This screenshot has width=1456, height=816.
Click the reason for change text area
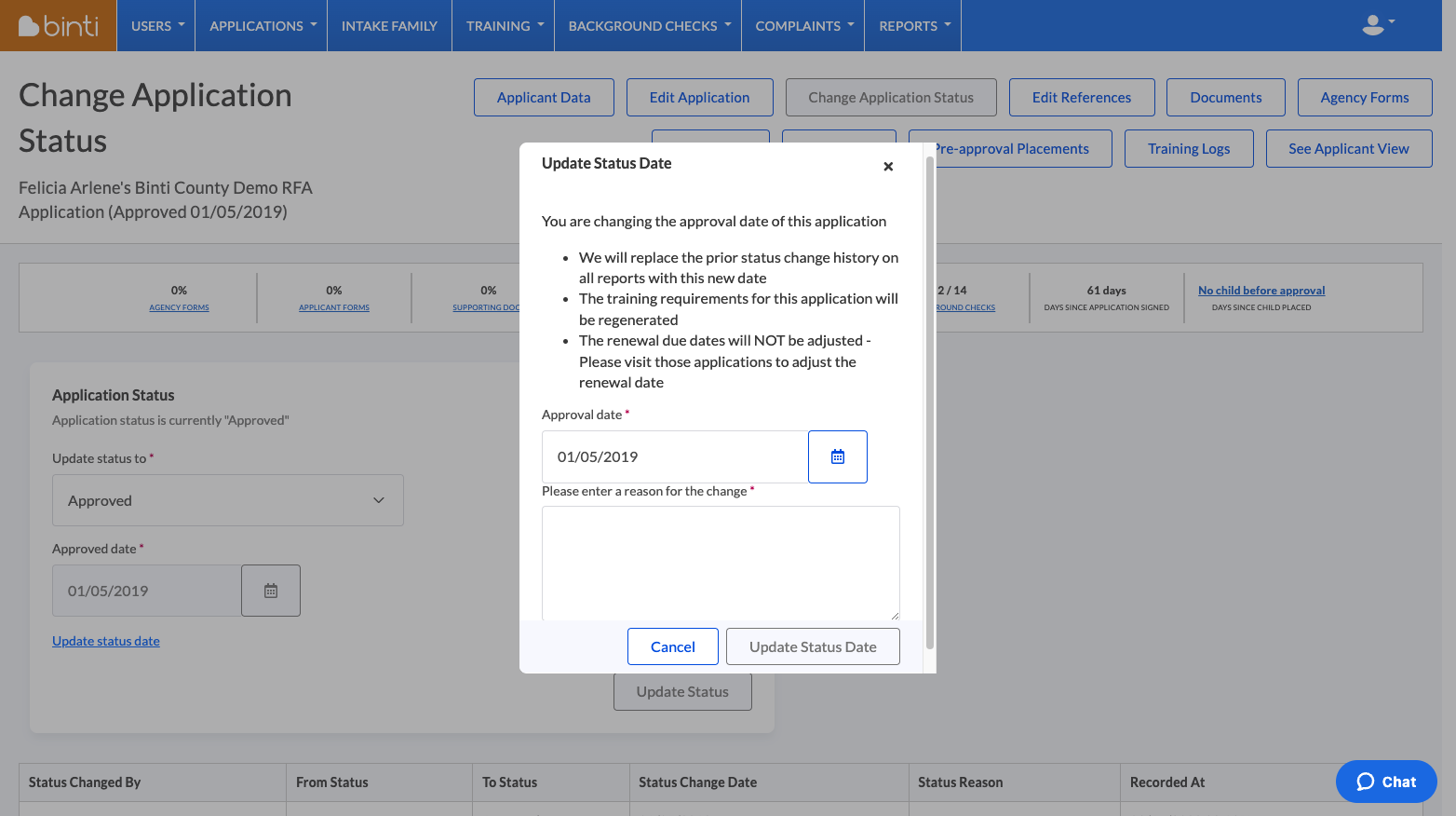pos(721,563)
